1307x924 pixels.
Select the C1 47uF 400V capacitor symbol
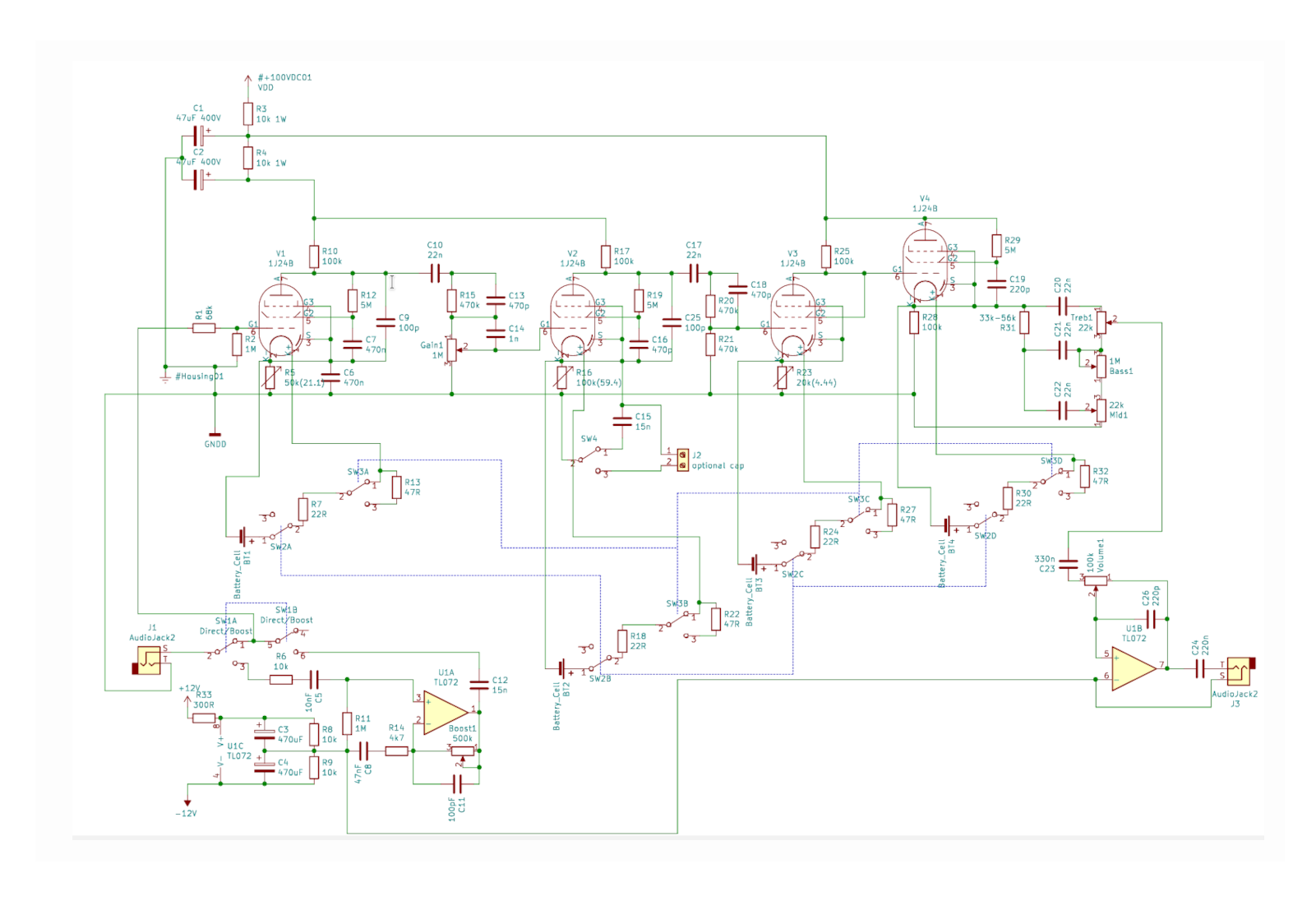click(x=198, y=136)
